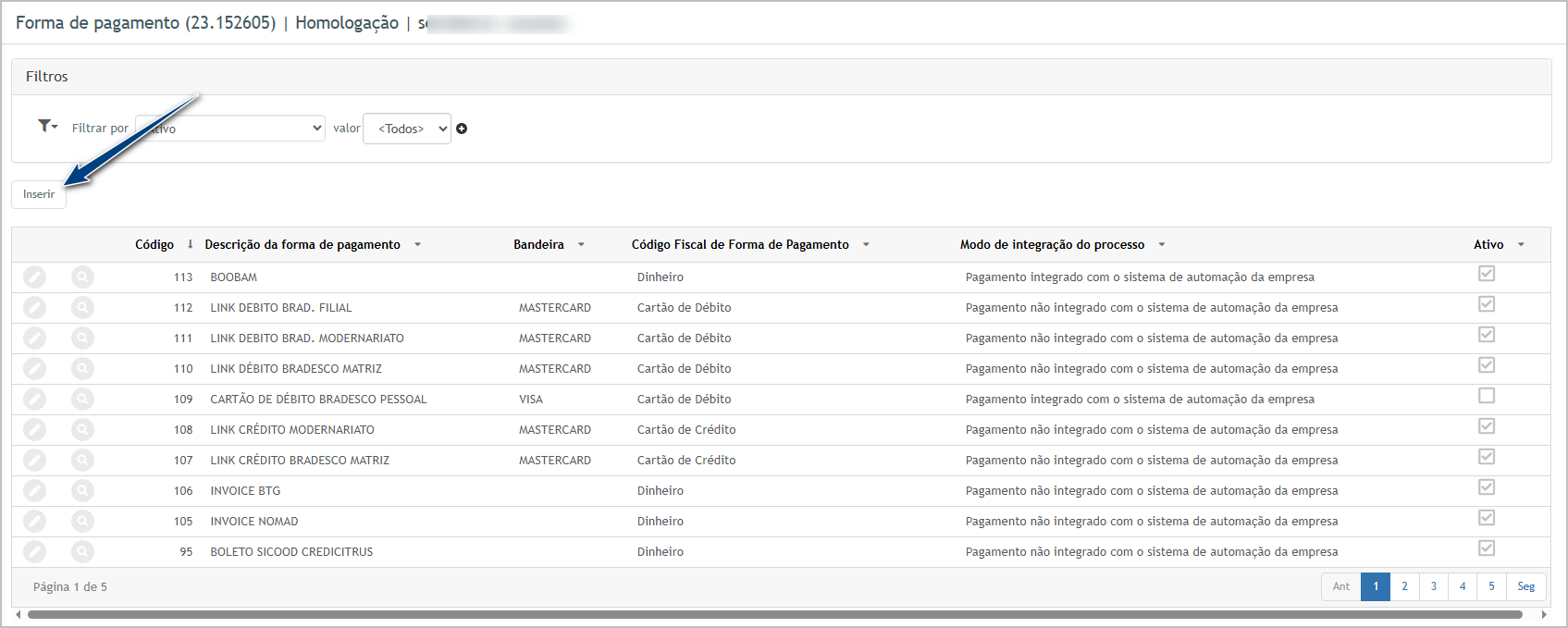1568x628 pixels.
Task: Open the funnel filter options icon
Action: (47, 126)
